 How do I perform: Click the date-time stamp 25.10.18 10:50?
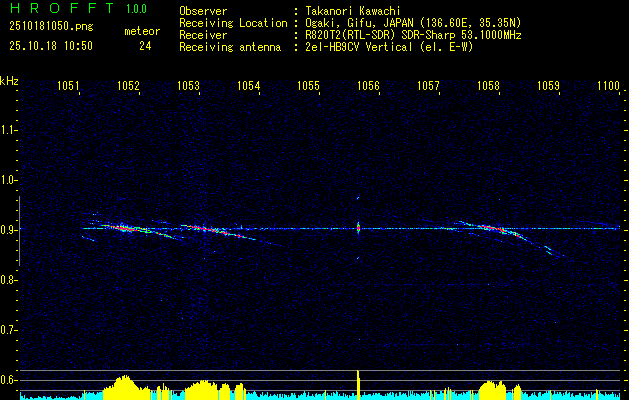click(51, 46)
